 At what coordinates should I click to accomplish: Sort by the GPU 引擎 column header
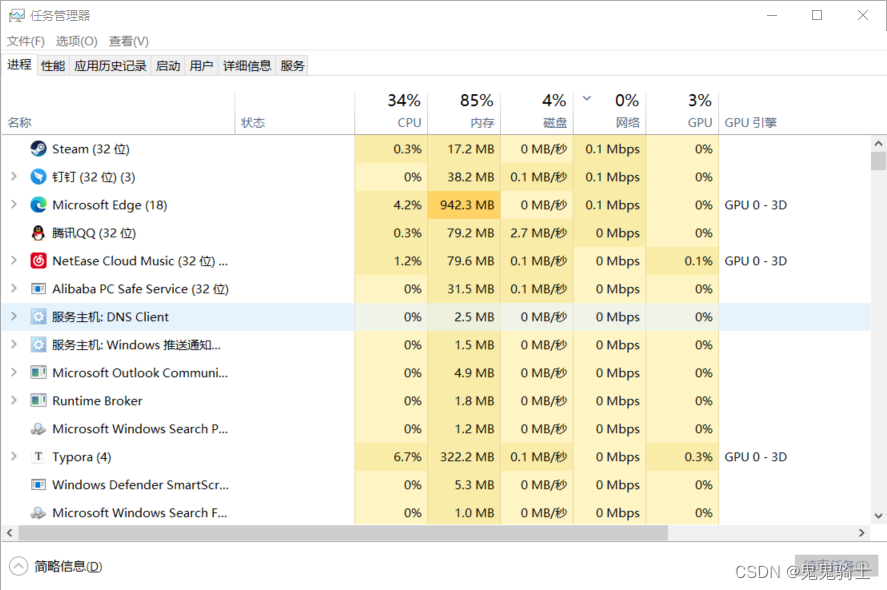pos(795,113)
